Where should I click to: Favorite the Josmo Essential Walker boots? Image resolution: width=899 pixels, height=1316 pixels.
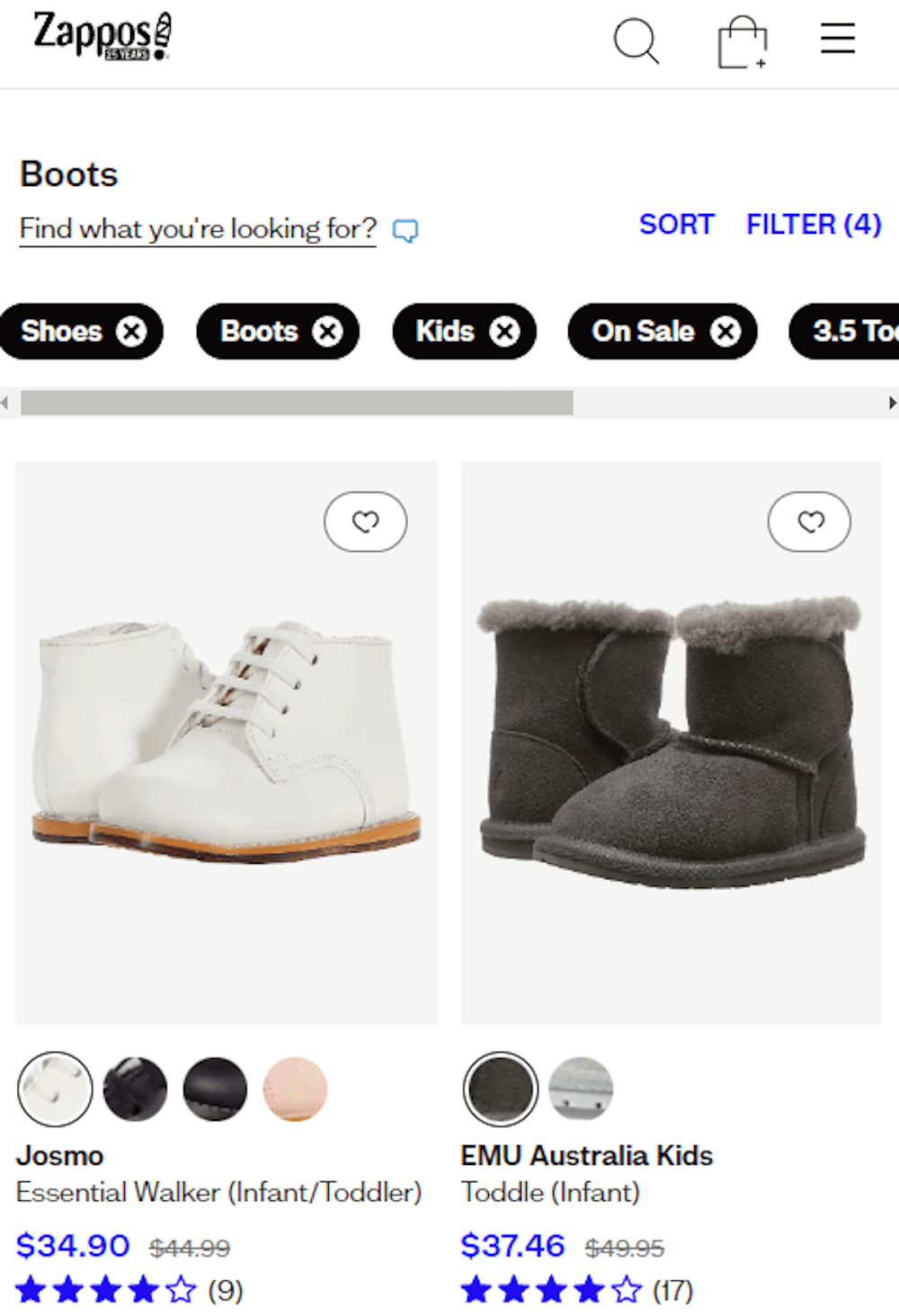[365, 521]
